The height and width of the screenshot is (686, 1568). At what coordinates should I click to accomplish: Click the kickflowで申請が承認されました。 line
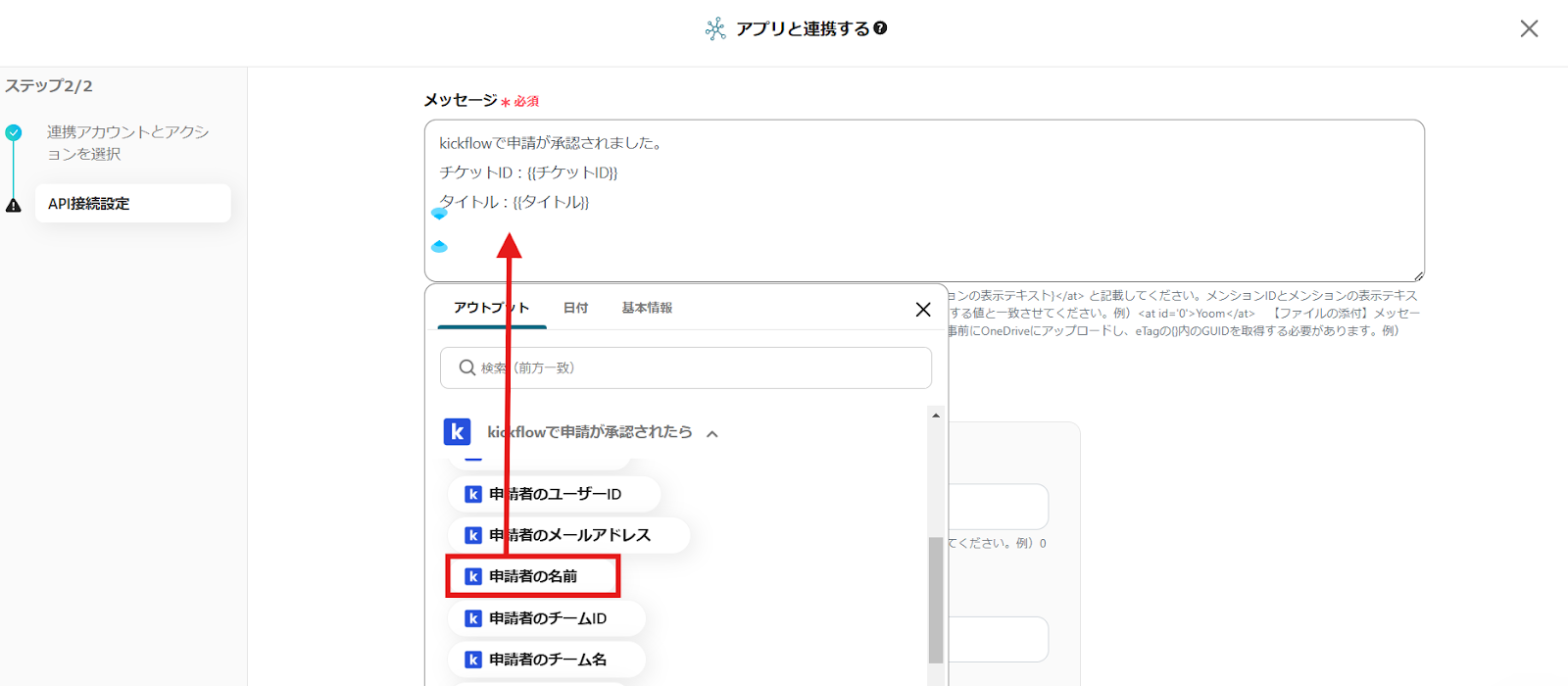[552, 143]
